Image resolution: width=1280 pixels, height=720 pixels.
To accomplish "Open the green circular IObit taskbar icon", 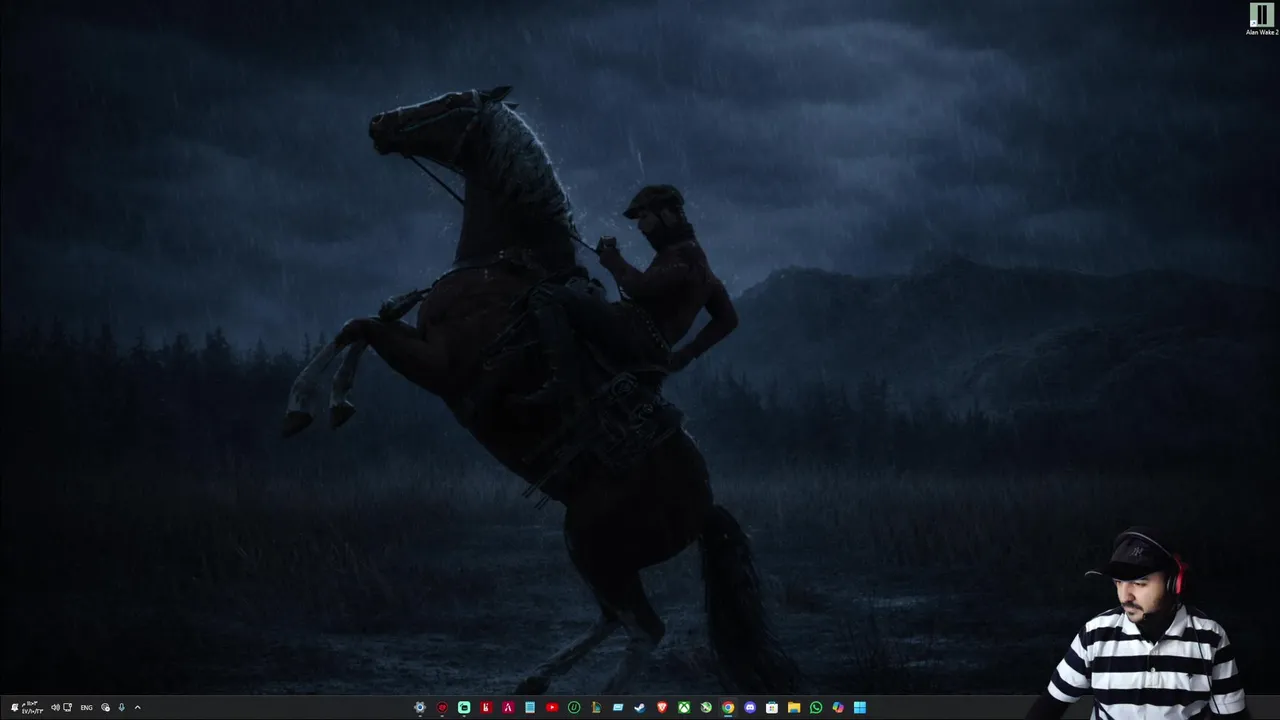I will [574, 707].
